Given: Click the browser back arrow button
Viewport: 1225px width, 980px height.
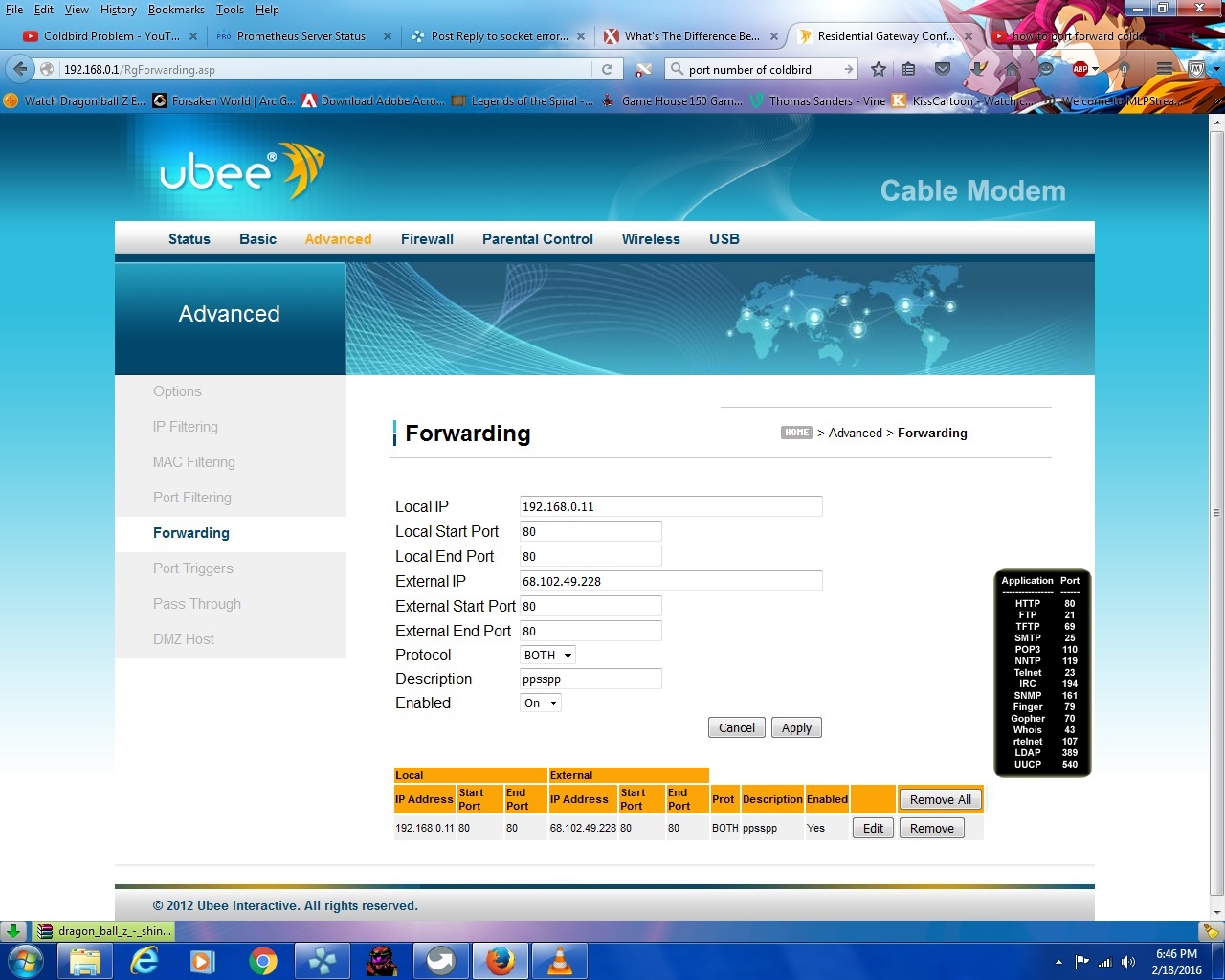Looking at the screenshot, I should click(x=20, y=69).
